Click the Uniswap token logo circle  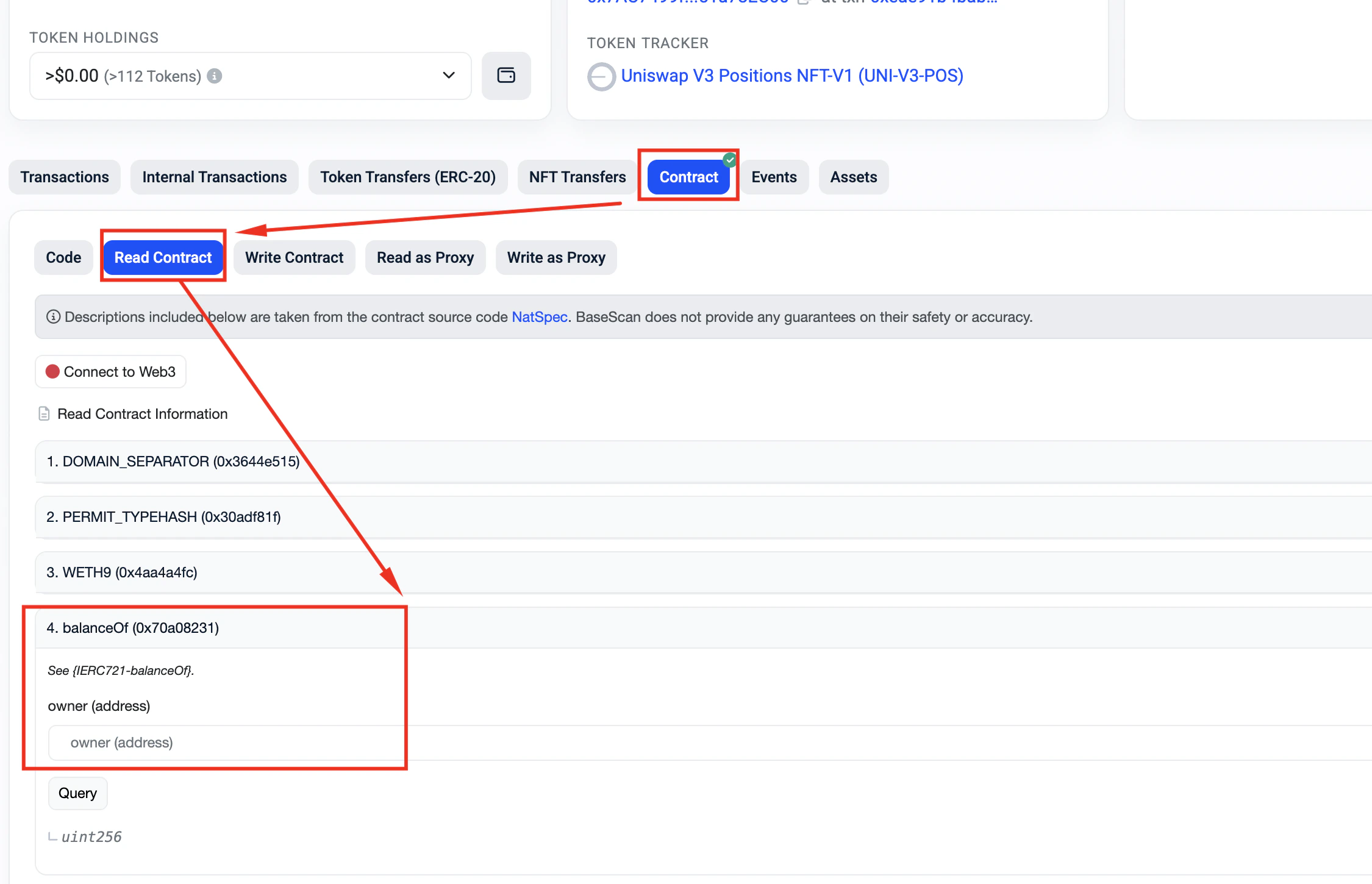[x=601, y=77]
